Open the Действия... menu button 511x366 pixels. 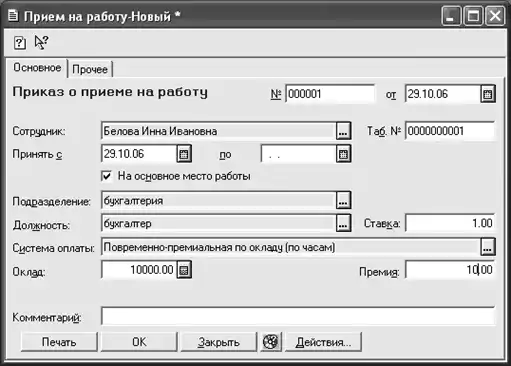coord(323,342)
